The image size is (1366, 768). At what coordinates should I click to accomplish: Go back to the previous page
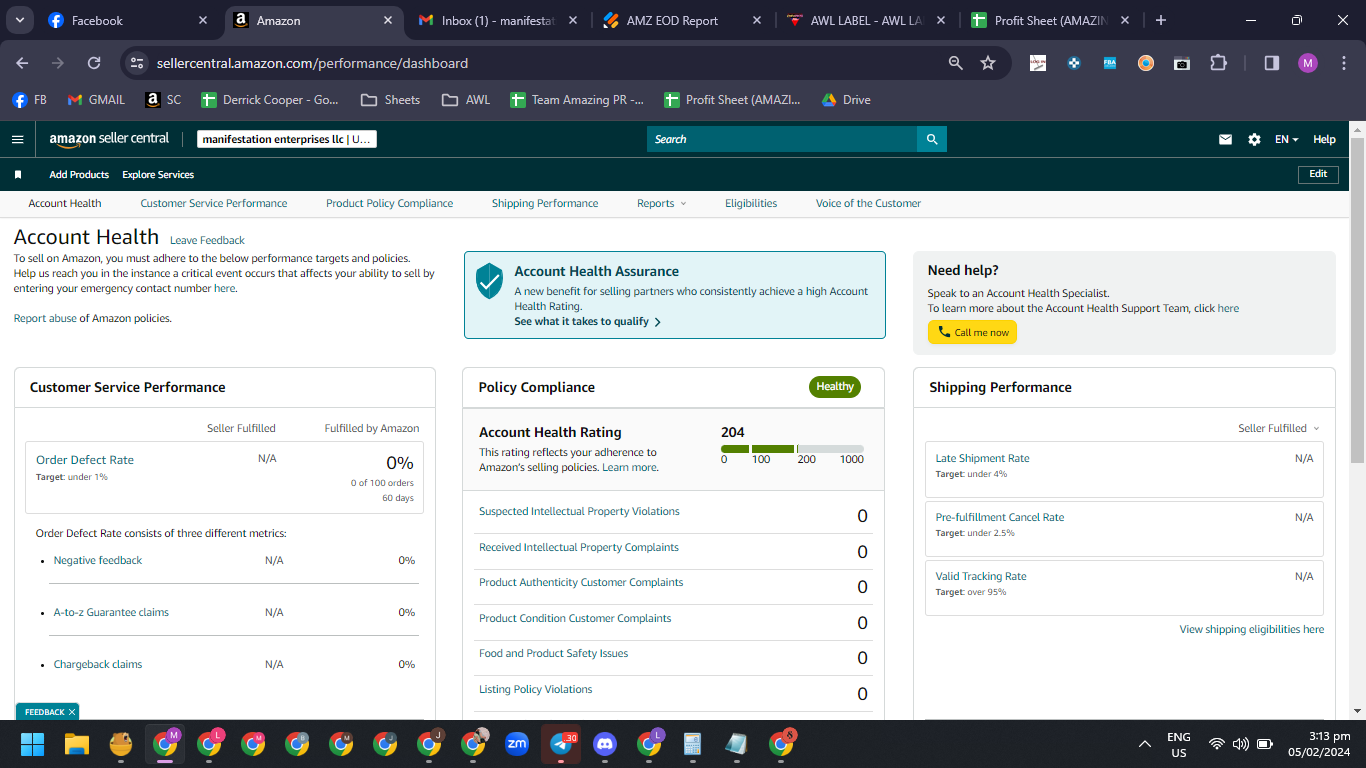tap(22, 63)
